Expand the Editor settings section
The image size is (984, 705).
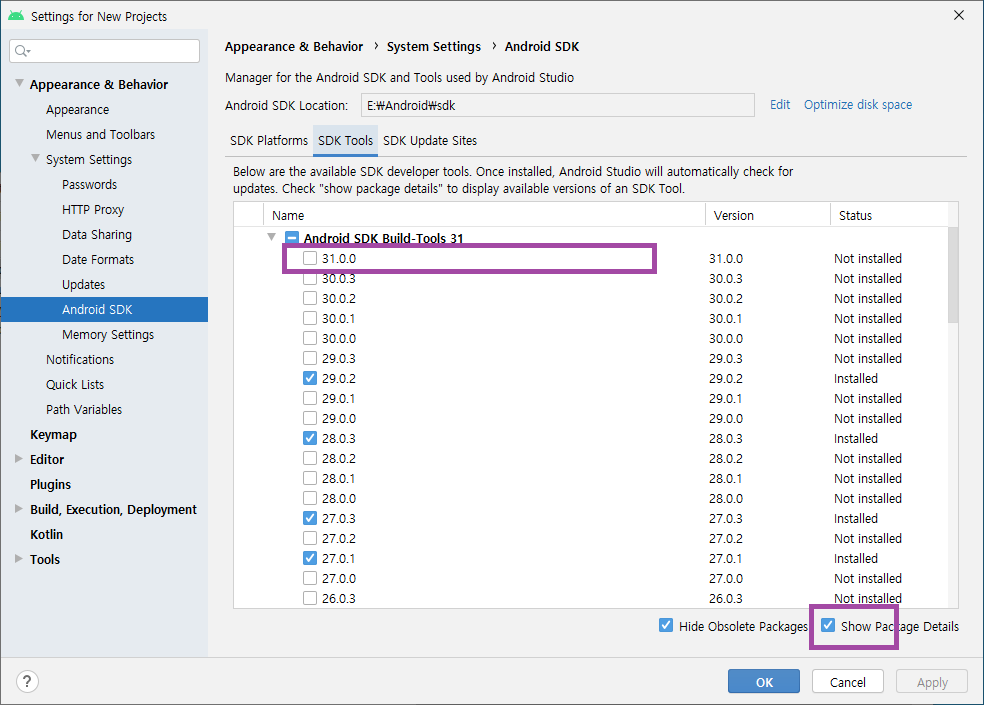[17, 459]
